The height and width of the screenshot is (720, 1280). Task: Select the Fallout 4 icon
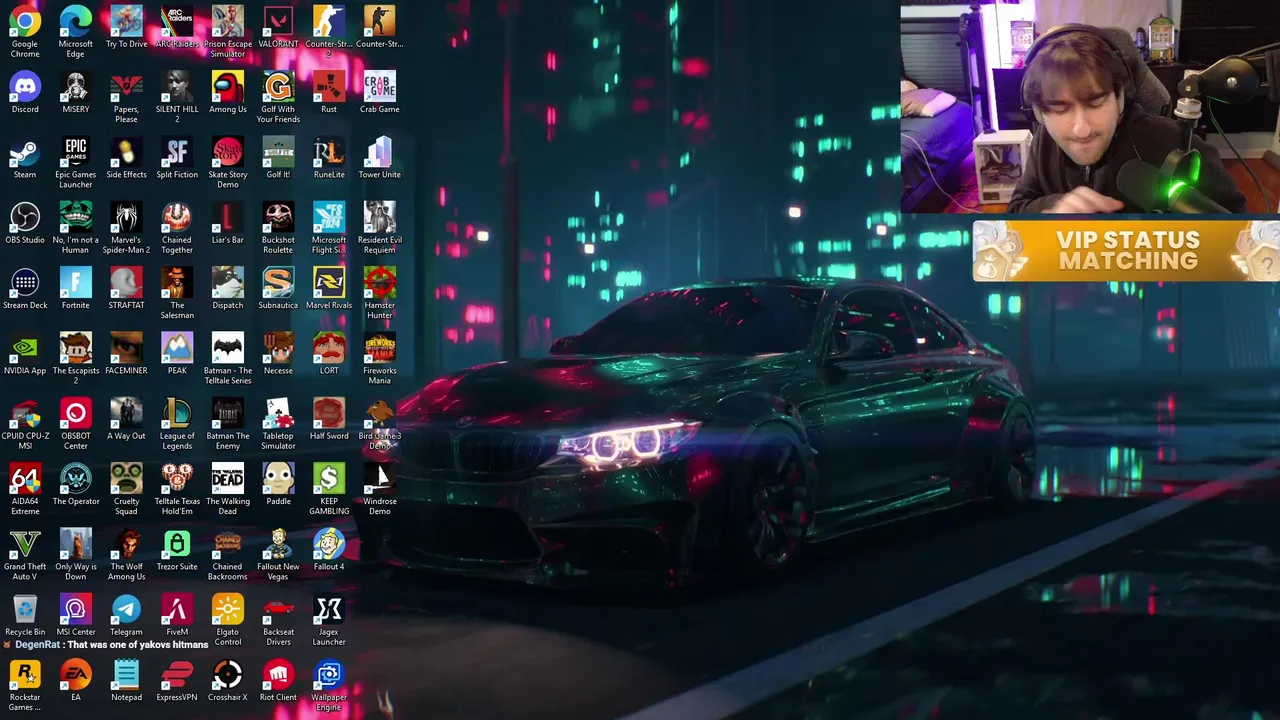tap(329, 549)
